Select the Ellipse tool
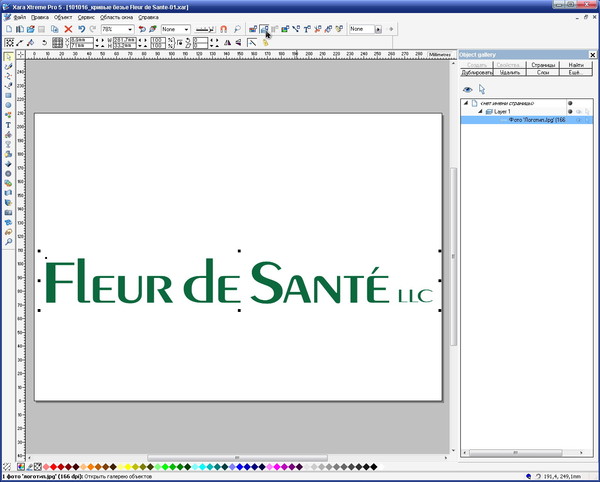This screenshot has height=482, width=600. pyautogui.click(x=8, y=105)
